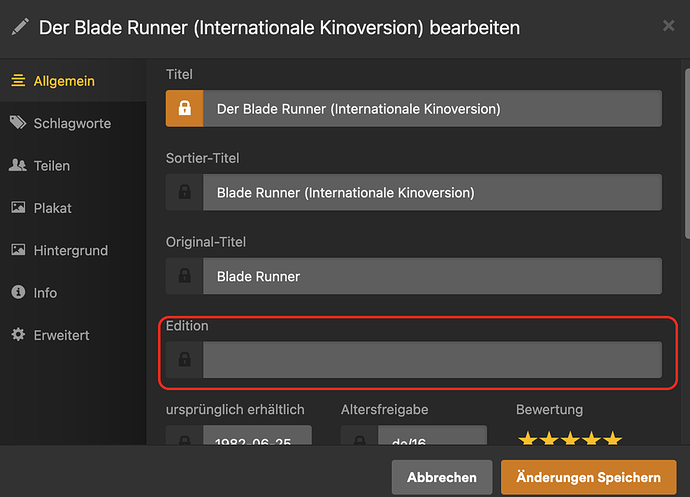Switch to the Teilen tab
Image resolution: width=690 pixels, height=497 pixels.
point(73,165)
